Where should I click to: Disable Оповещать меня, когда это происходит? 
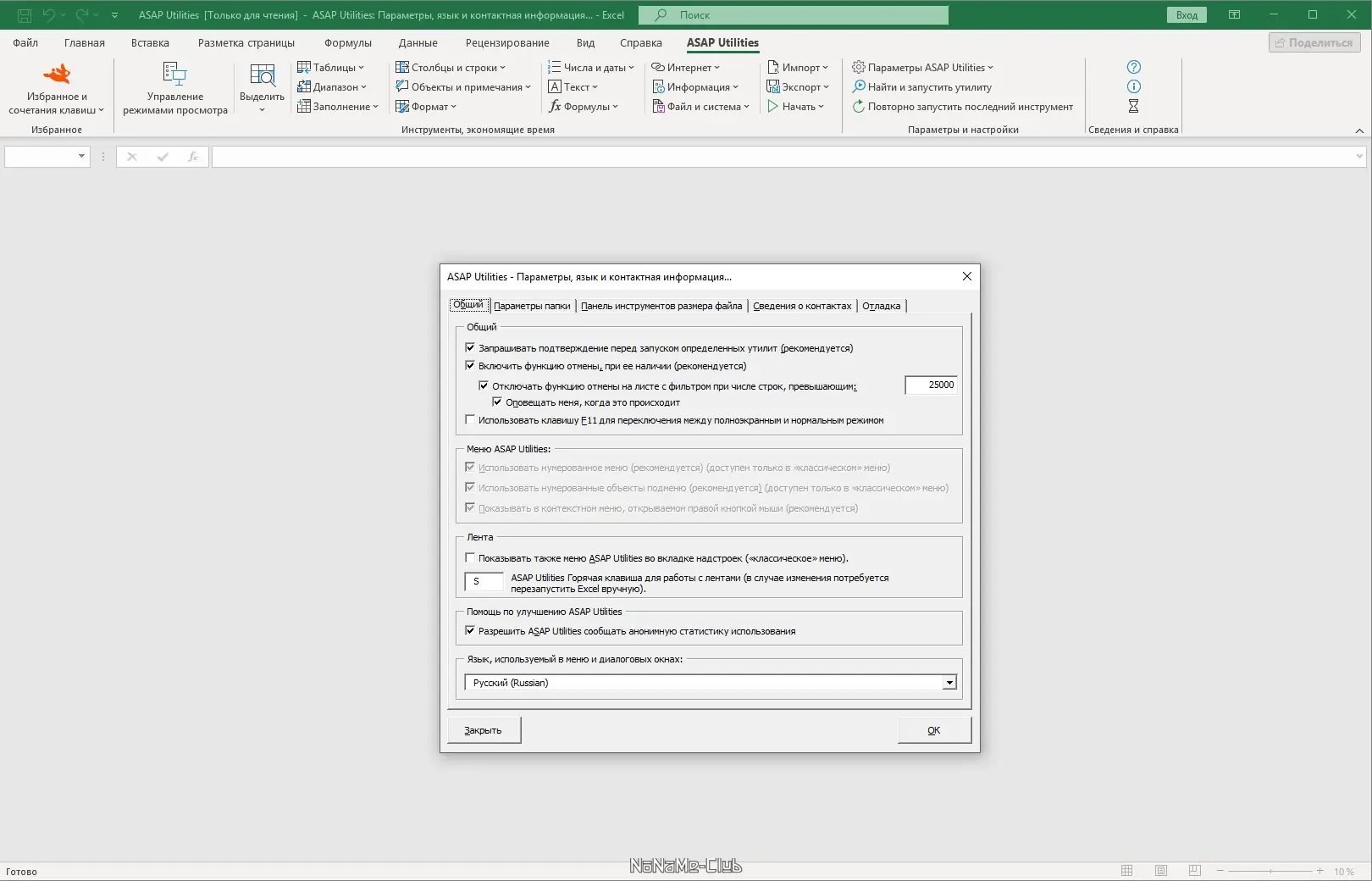click(x=498, y=402)
